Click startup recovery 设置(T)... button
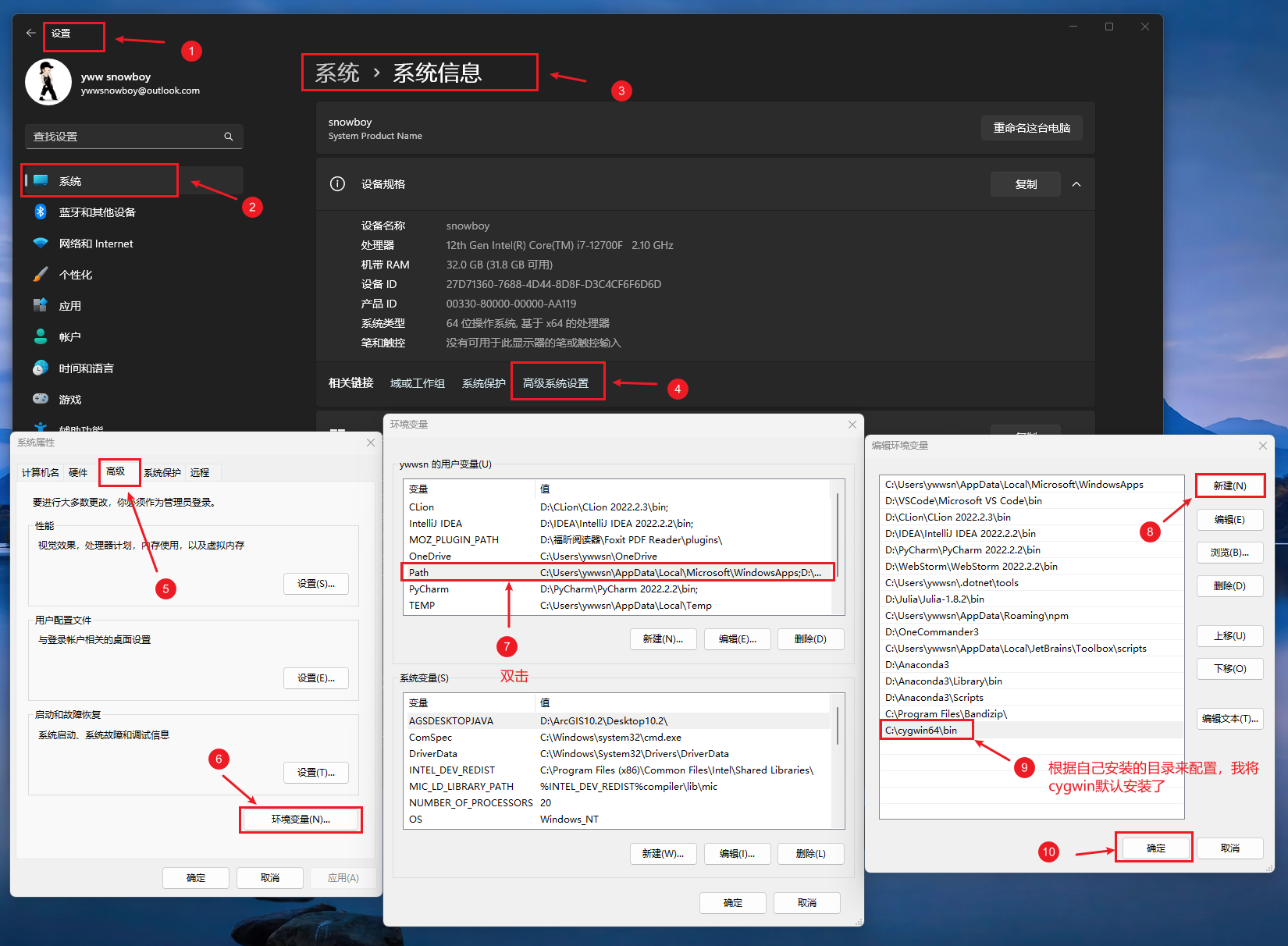 click(x=316, y=773)
